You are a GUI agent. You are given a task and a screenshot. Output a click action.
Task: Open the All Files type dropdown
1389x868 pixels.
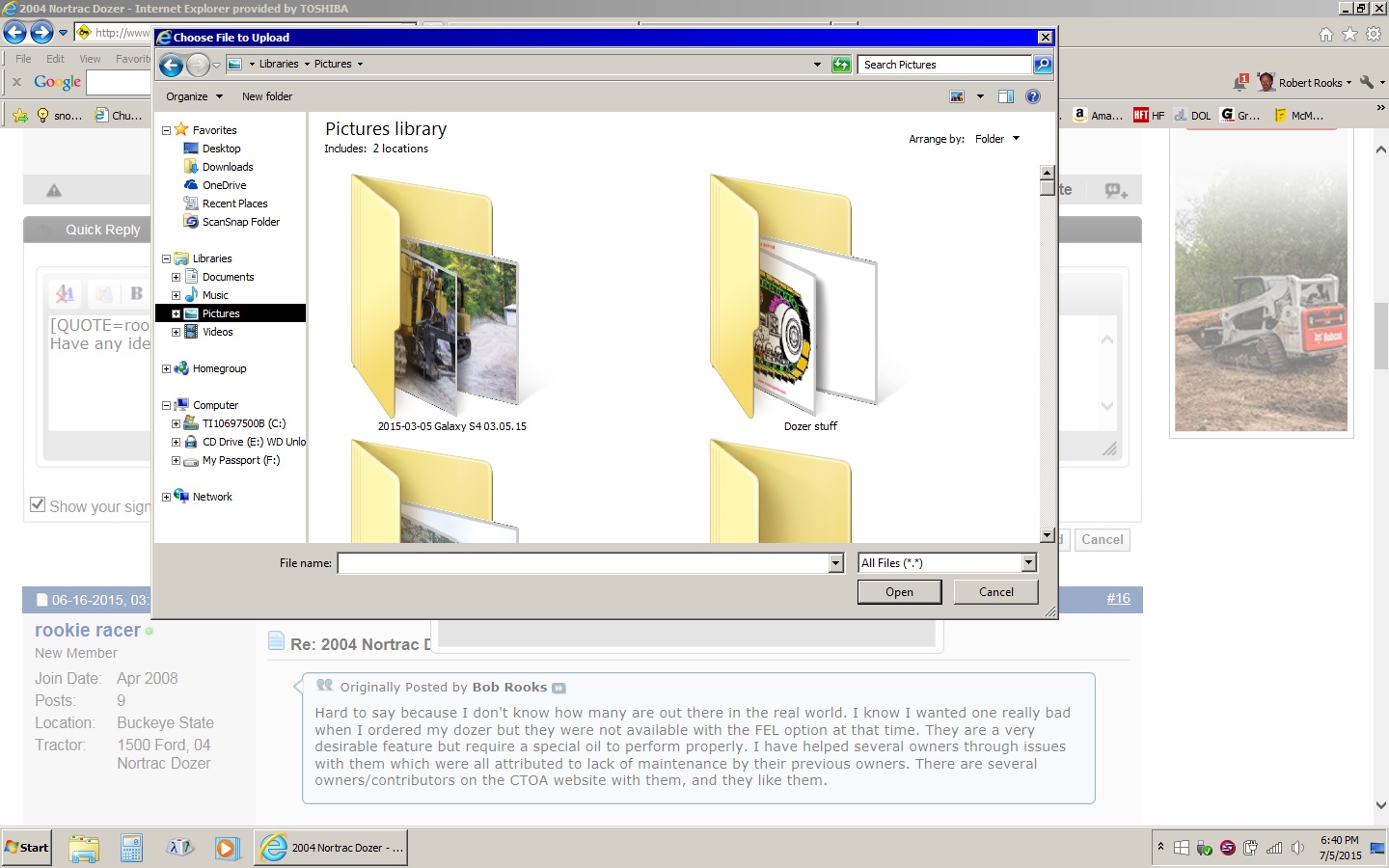[x=1028, y=563]
